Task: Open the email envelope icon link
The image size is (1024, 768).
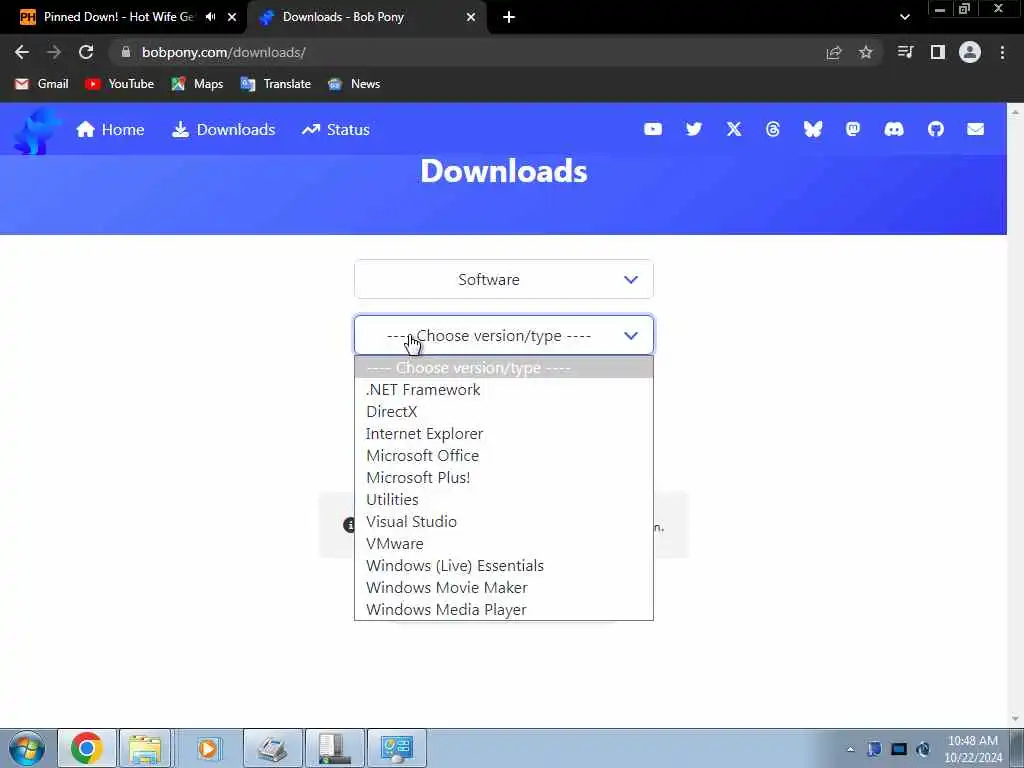Action: click(975, 129)
